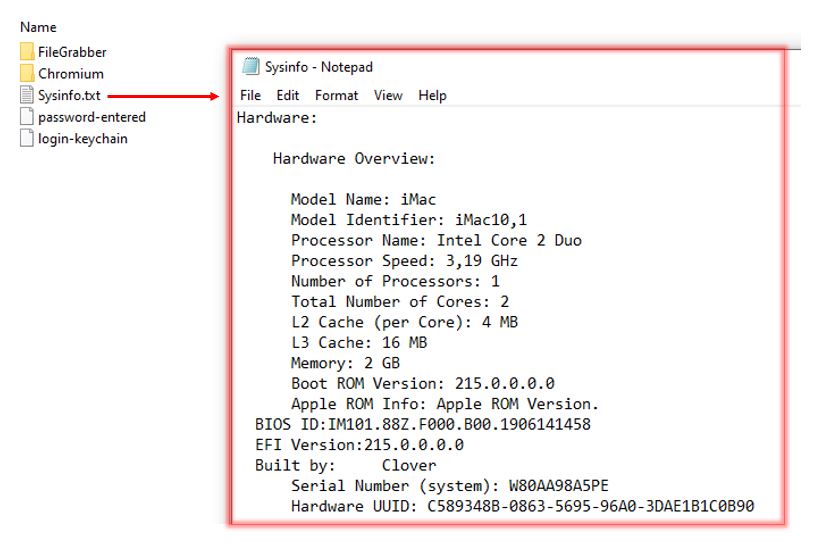The image size is (814, 543).
Task: Click the BIOS ID:IM101.88Z.F000.B00.1906141458 line
Action: pyautogui.click(x=423, y=425)
